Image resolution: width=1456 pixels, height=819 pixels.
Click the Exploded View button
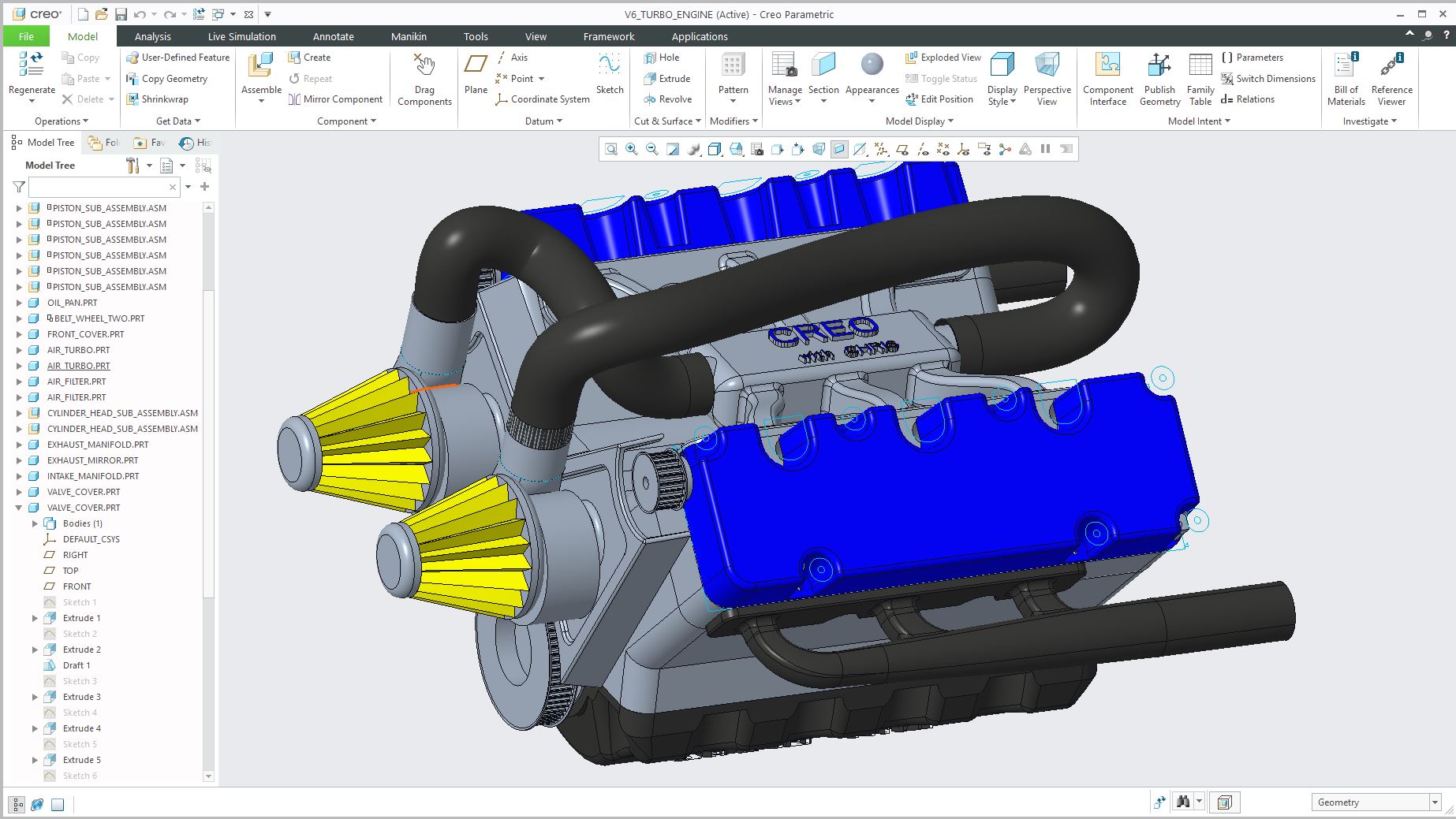tap(943, 58)
